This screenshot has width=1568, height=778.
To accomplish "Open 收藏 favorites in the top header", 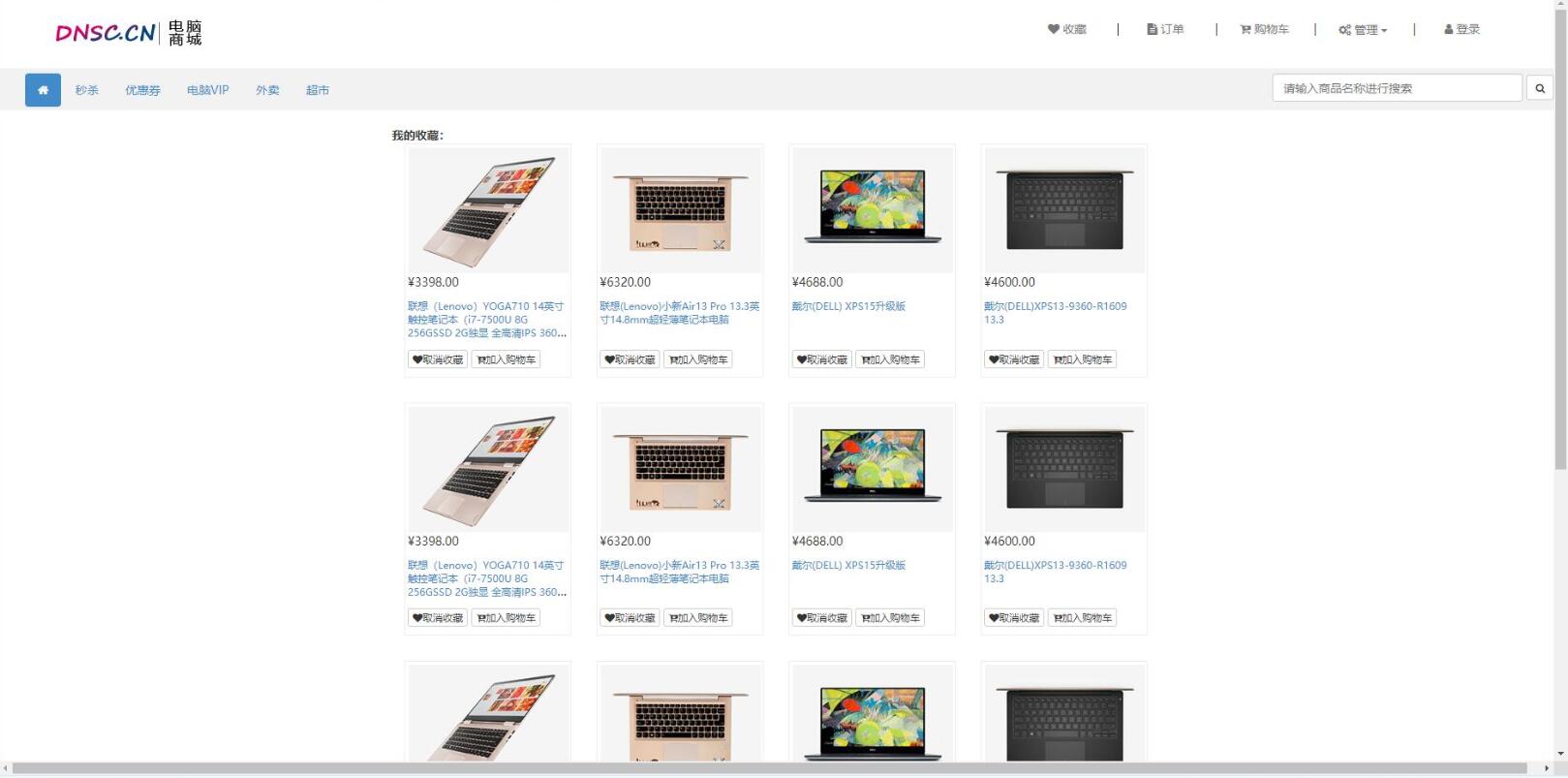I will [x=1067, y=29].
